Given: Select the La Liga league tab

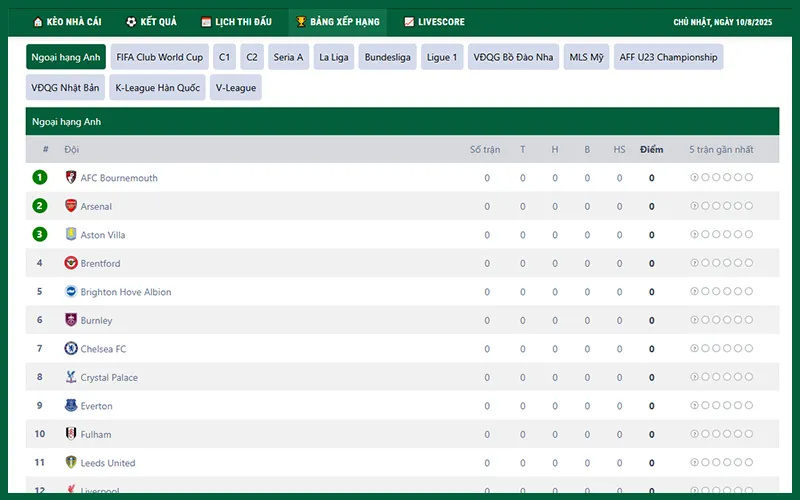Looking at the screenshot, I should (x=334, y=57).
